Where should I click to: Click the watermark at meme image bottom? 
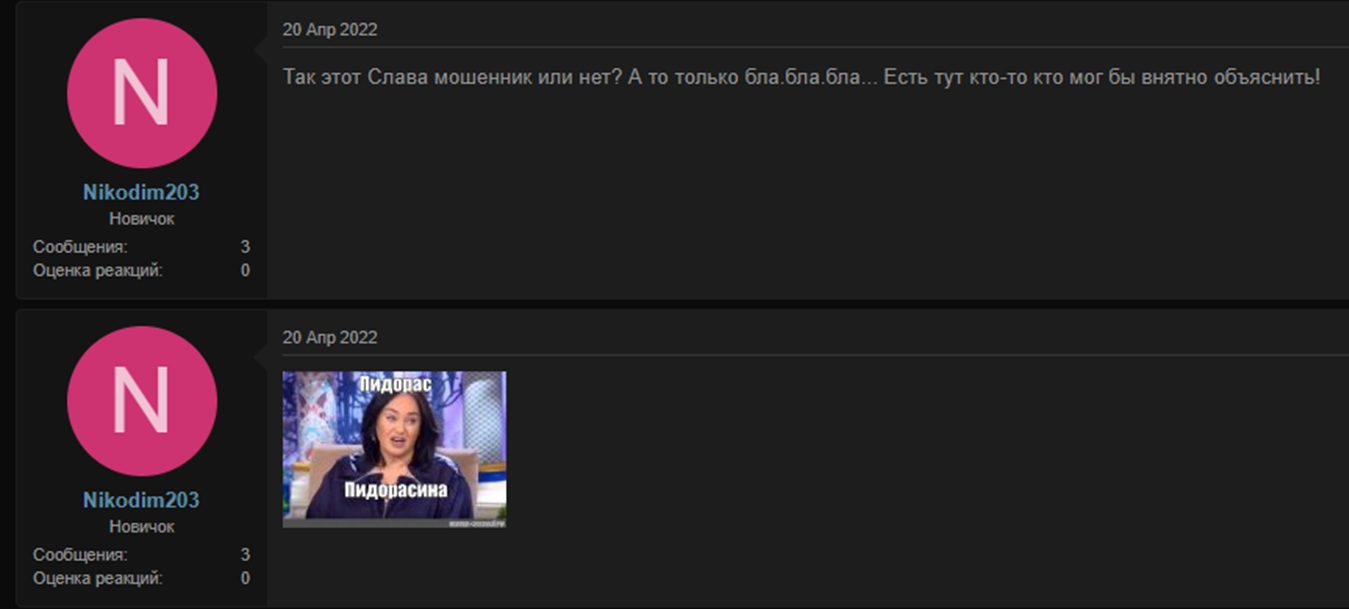(x=473, y=523)
